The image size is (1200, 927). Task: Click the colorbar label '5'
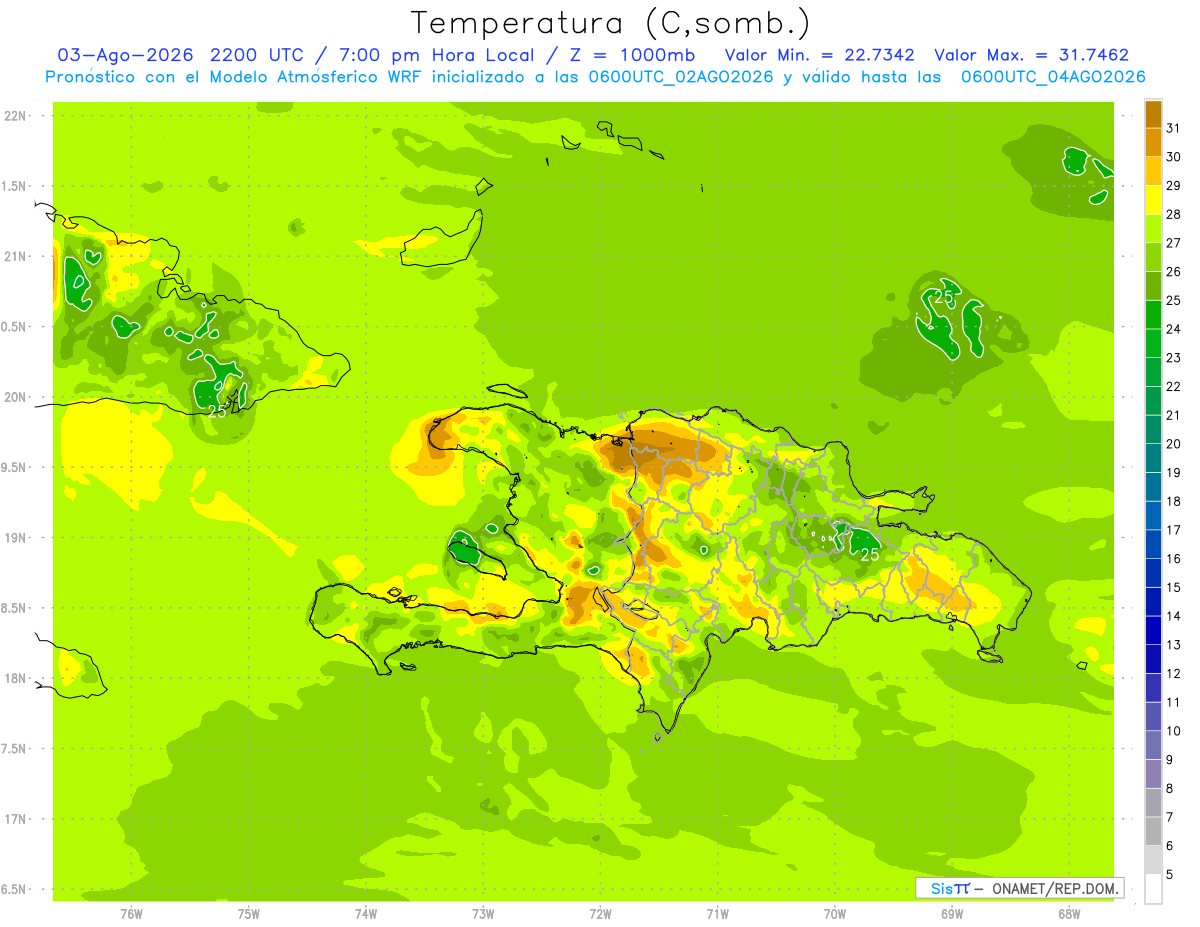tap(1170, 874)
